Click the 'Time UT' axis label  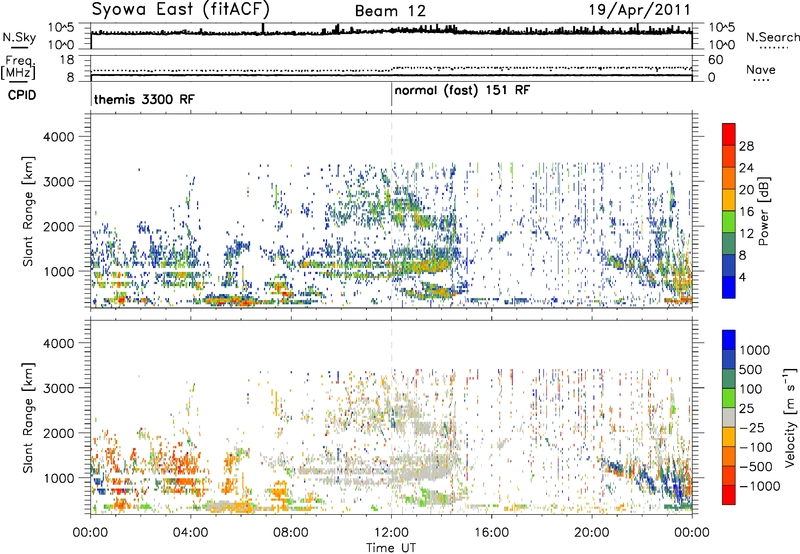click(391, 547)
